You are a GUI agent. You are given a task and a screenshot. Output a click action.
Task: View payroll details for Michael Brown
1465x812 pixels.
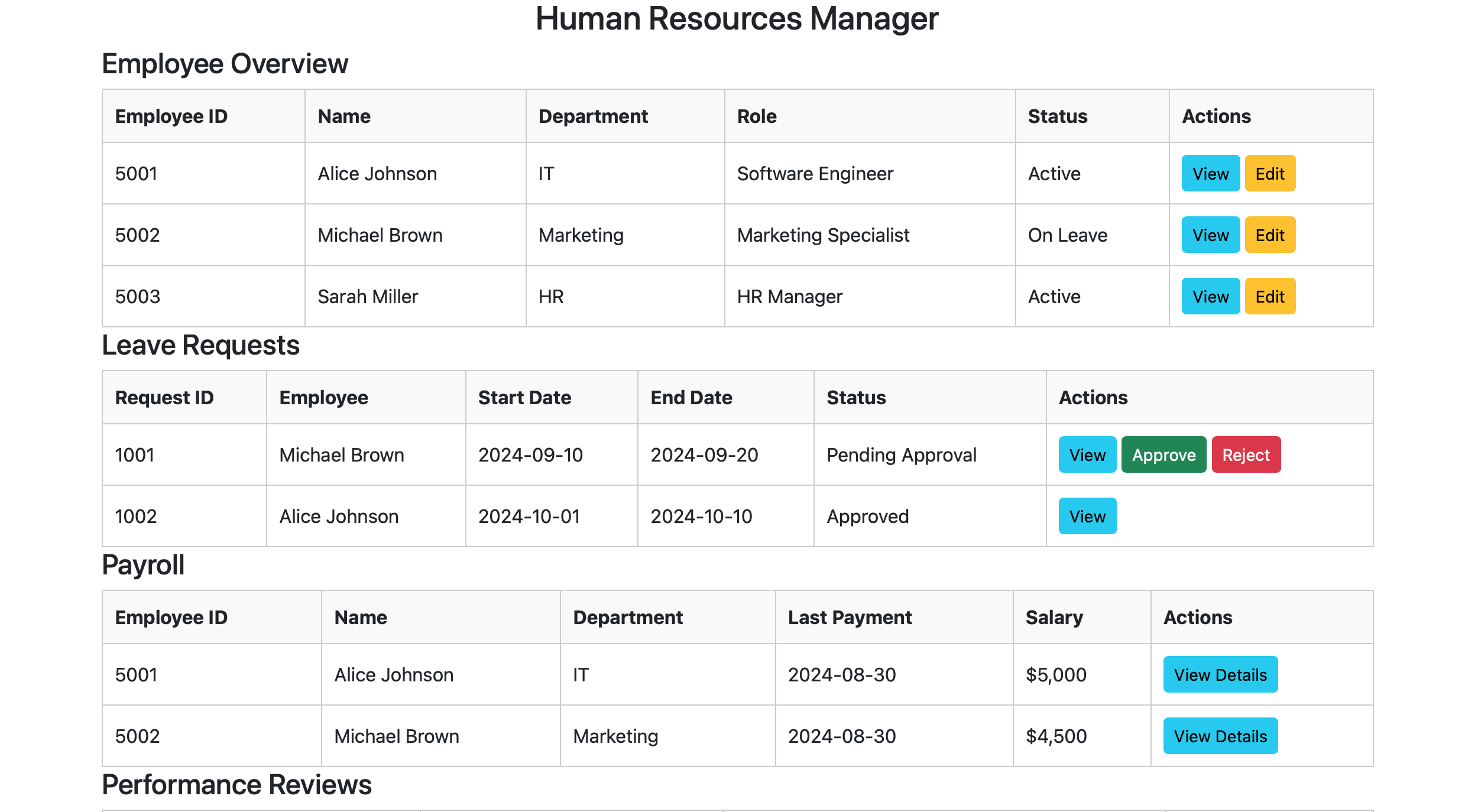1220,736
